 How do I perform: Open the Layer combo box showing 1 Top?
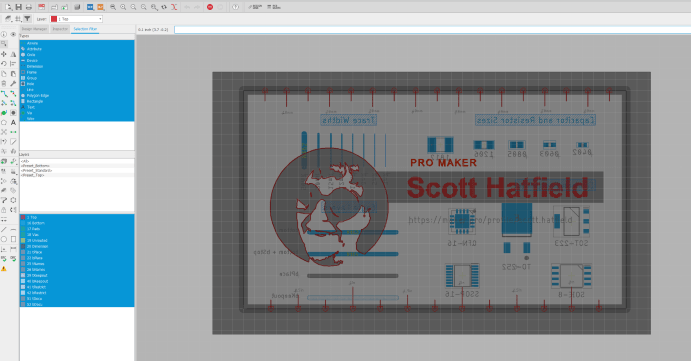coord(76,19)
